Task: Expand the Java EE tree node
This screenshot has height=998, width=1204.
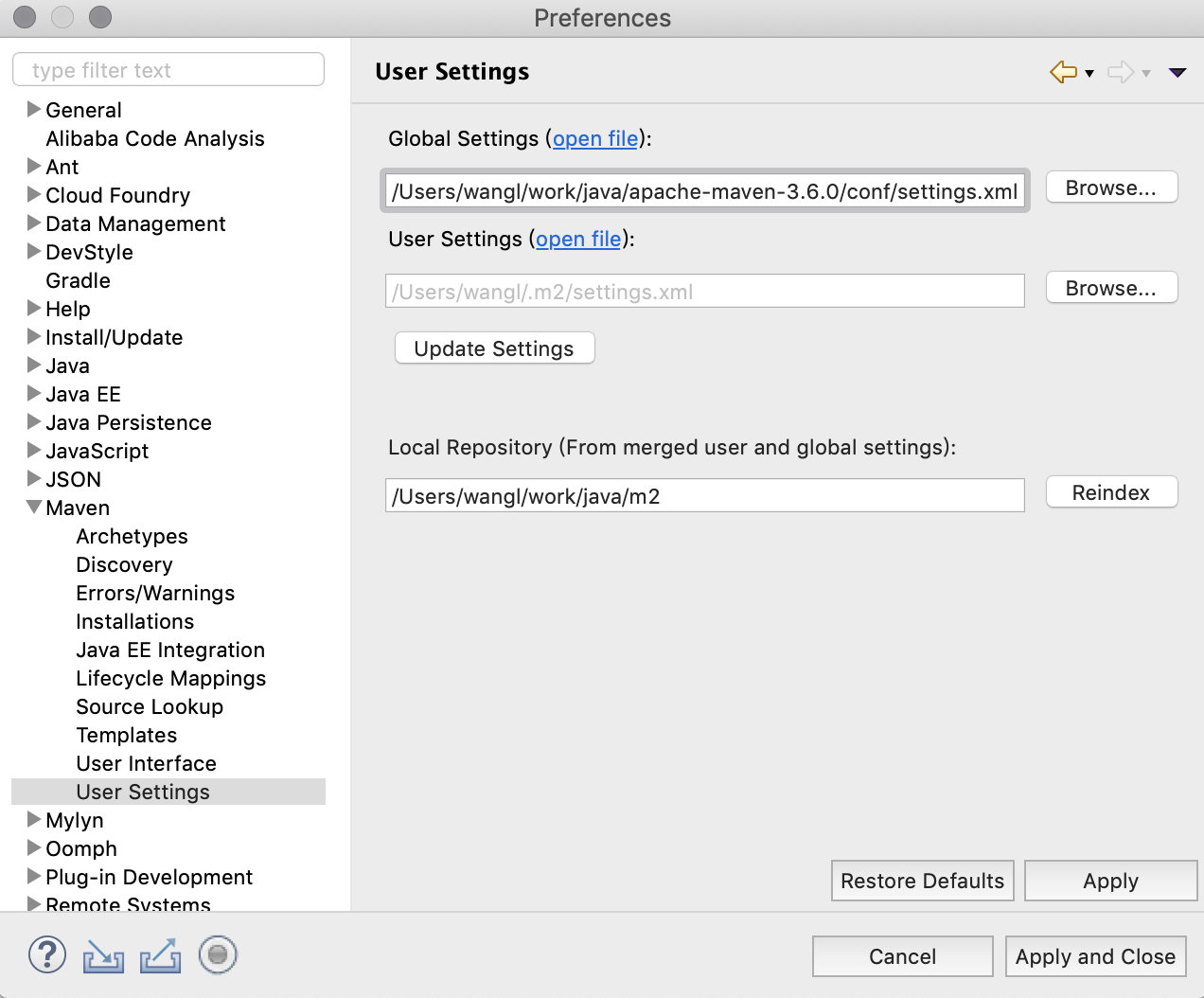Action: [34, 394]
